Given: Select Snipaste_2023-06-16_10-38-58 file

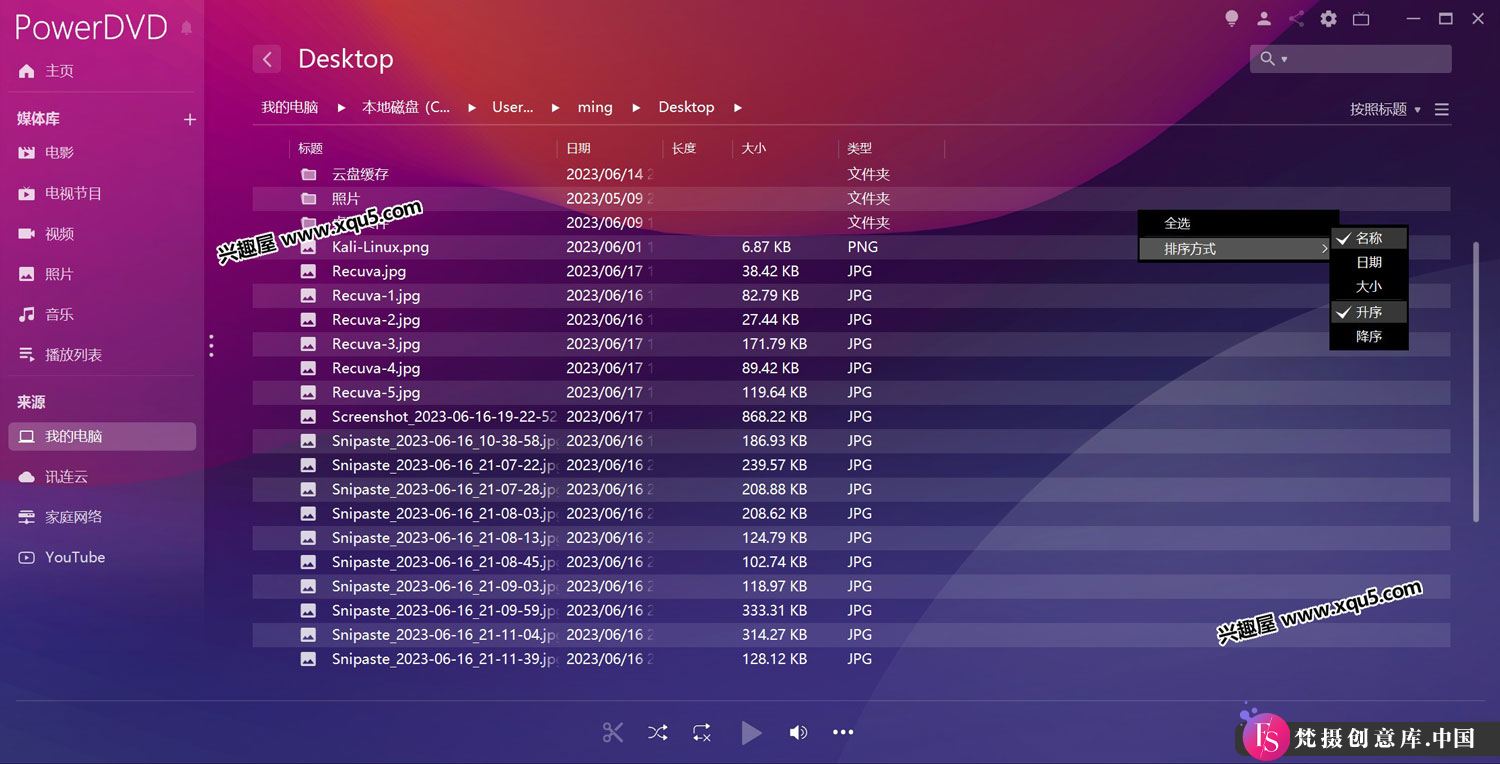Looking at the screenshot, I should click(x=851, y=441).
